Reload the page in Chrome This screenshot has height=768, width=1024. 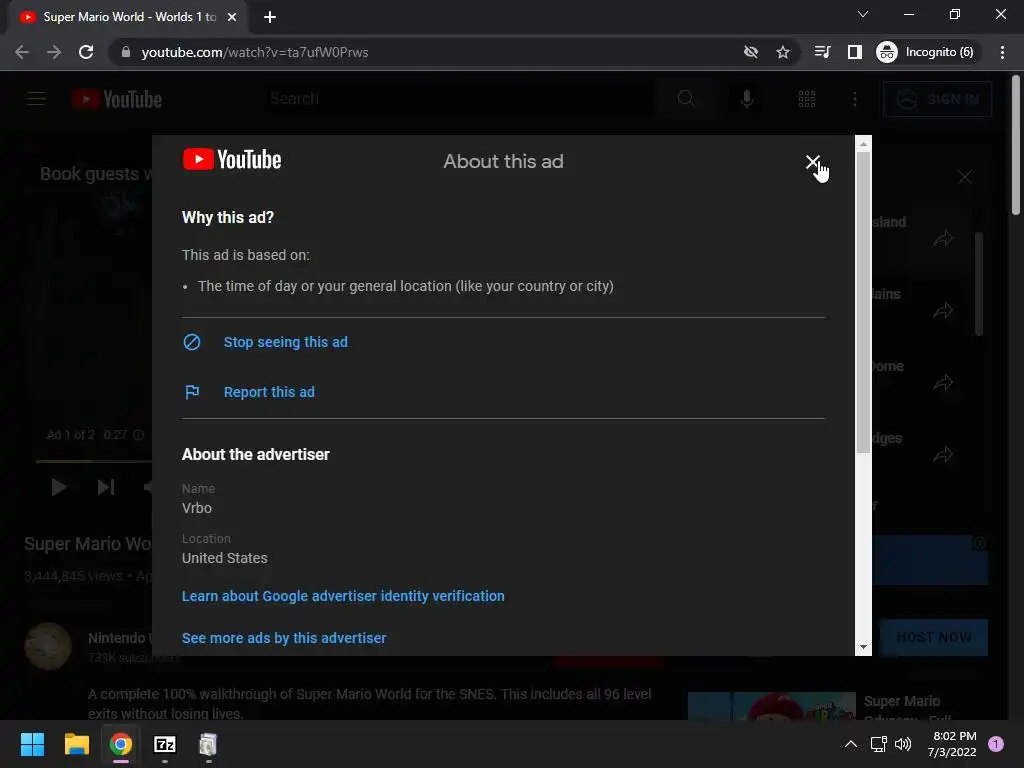pyautogui.click(x=86, y=52)
